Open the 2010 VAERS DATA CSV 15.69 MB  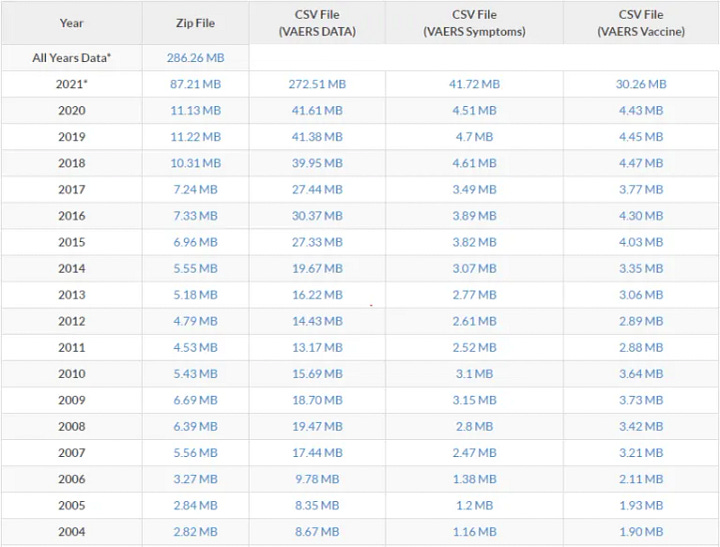click(317, 374)
